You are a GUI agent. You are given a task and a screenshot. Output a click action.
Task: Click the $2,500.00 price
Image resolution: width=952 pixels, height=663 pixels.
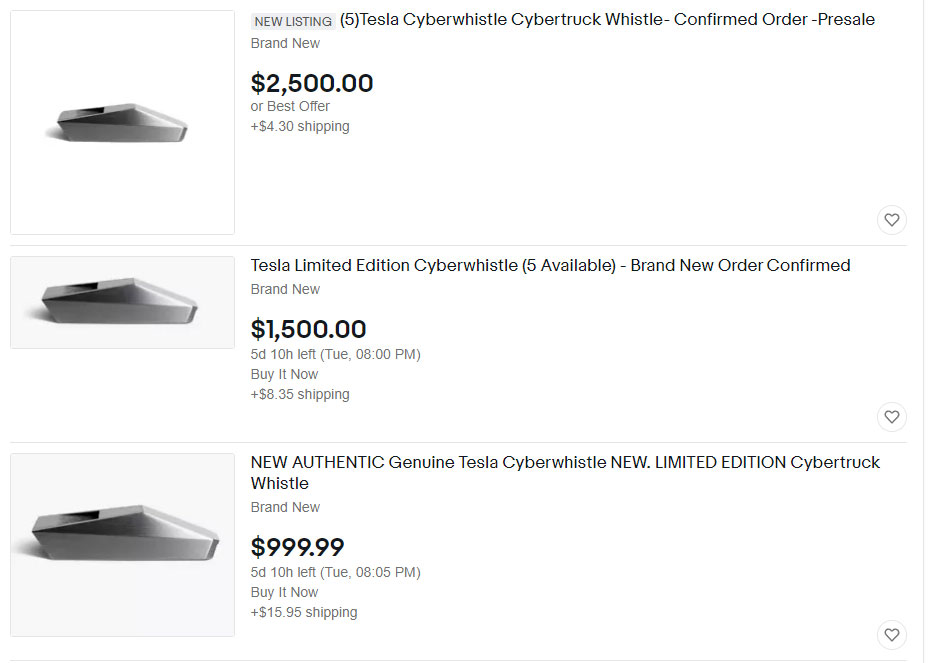[x=312, y=83]
